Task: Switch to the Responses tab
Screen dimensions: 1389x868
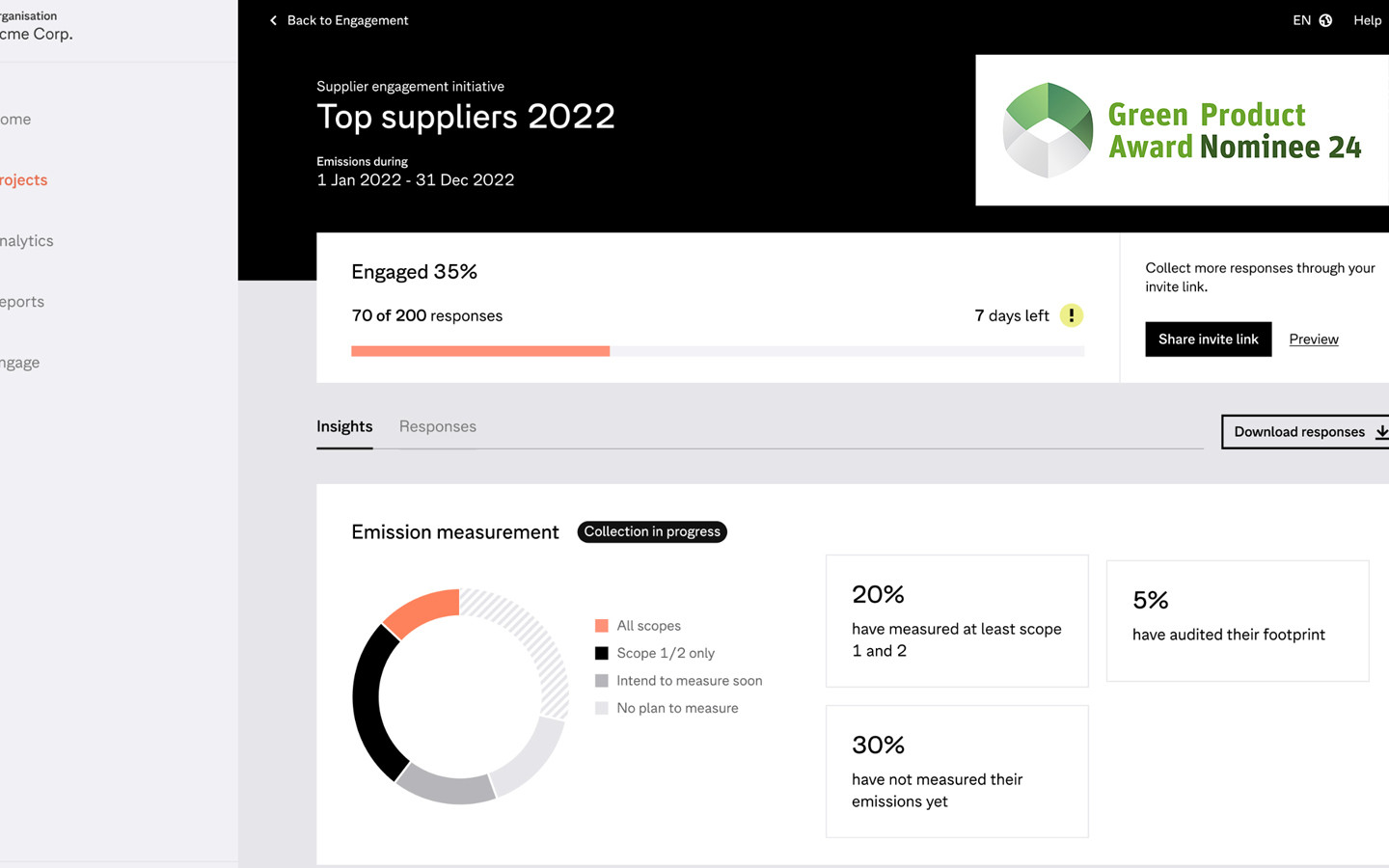Action: [437, 426]
